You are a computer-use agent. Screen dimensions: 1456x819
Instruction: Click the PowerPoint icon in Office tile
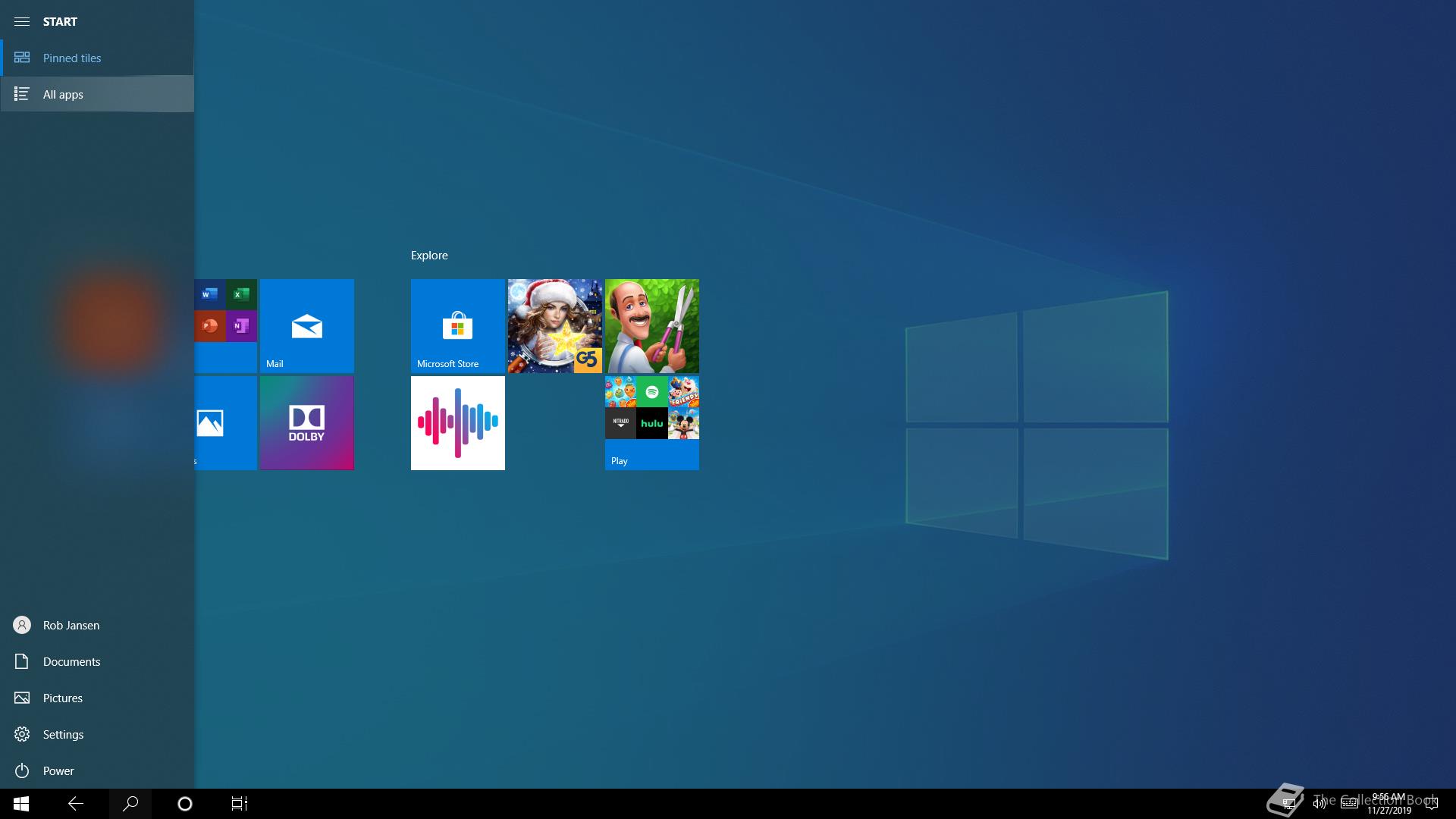click(210, 326)
